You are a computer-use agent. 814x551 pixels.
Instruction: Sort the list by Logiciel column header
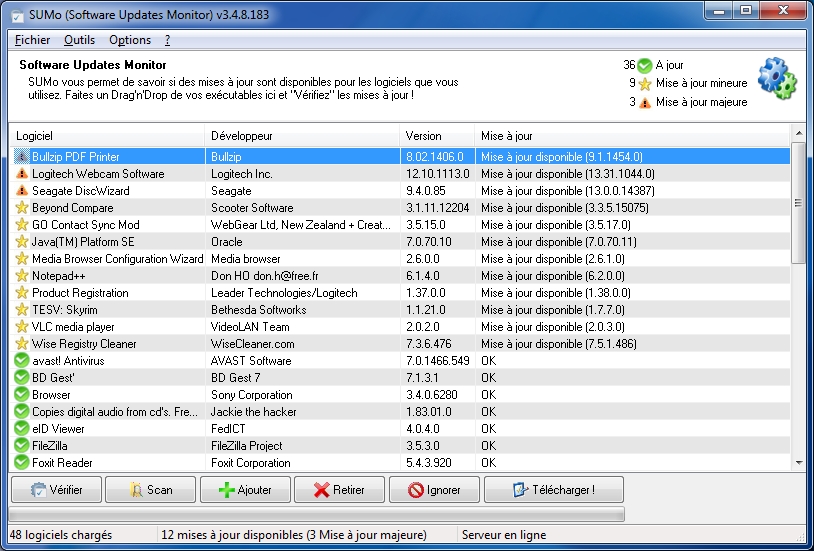pyautogui.click(x=106, y=136)
